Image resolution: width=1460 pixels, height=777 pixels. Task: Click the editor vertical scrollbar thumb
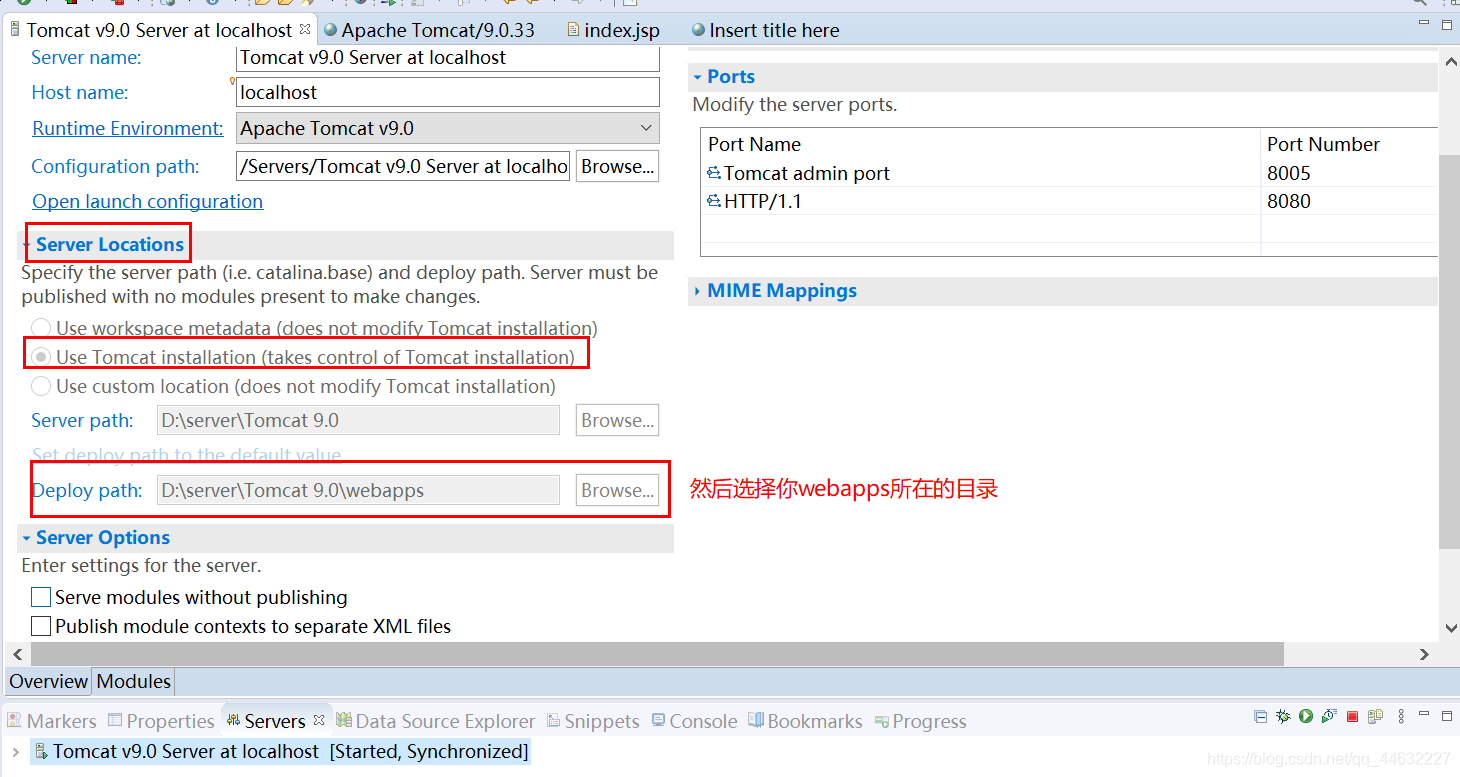(x=1450, y=351)
